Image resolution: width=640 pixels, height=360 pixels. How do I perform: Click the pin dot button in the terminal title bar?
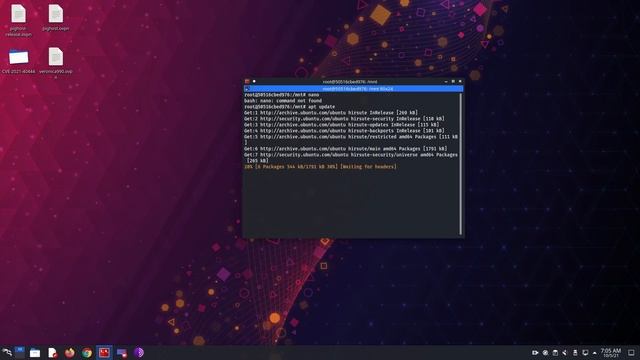[254, 81]
